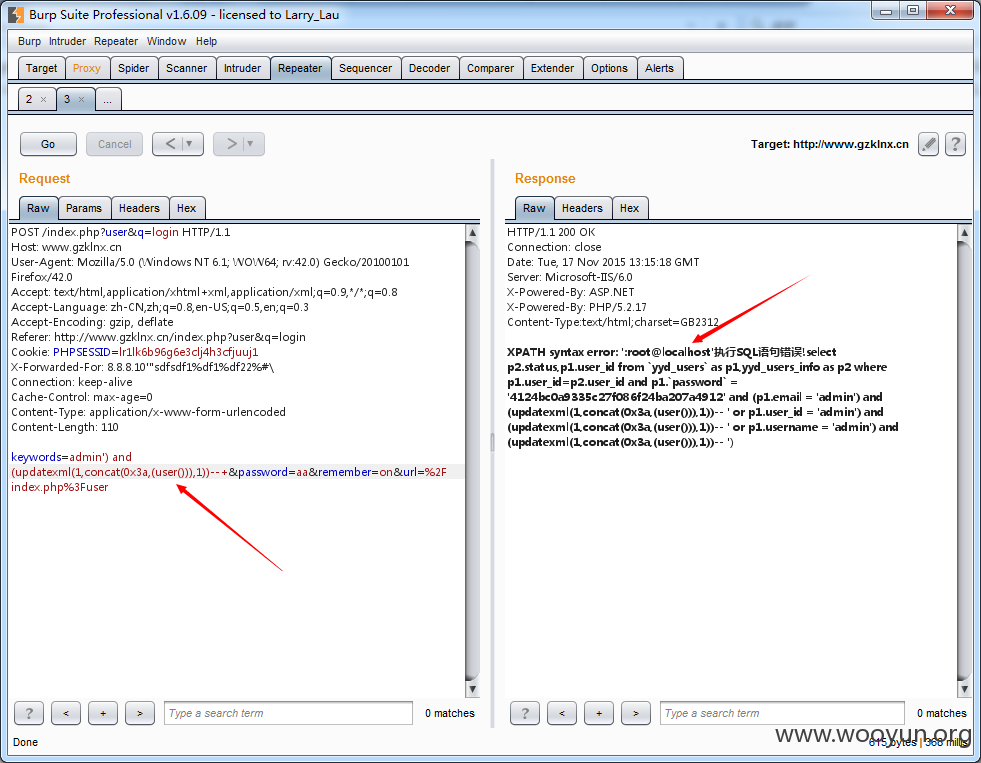
Task: Select response Headers tab
Action: (x=582, y=208)
